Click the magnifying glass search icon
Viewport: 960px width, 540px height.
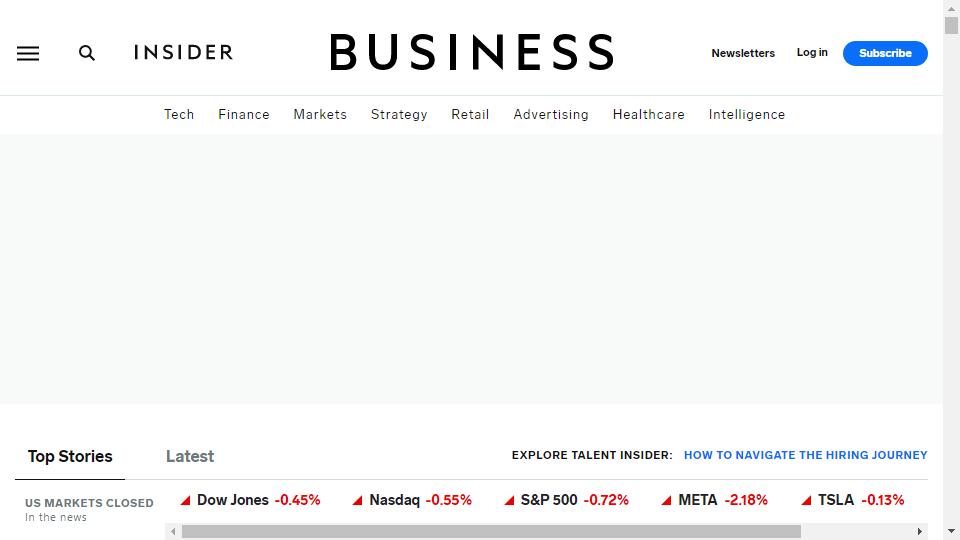pos(87,53)
